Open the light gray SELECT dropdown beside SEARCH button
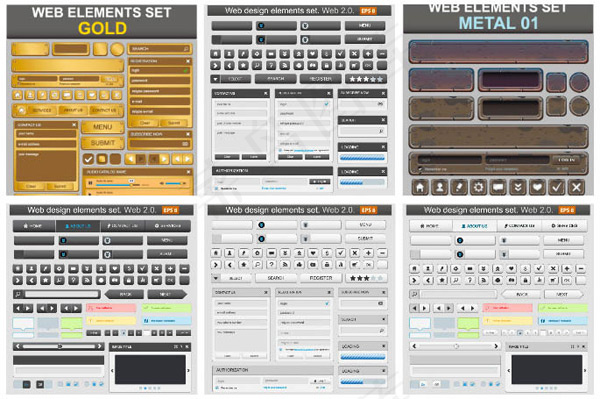Viewport: 600px width, 399px height. [x=230, y=278]
